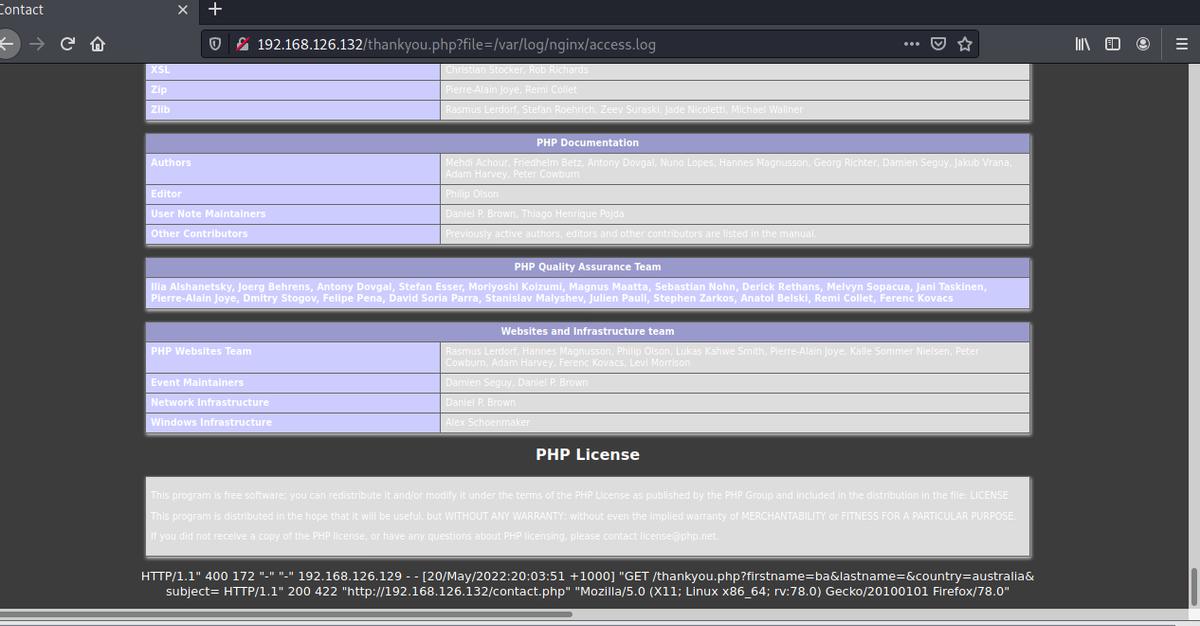Click the access log output text
Image resolution: width=1200 pixels, height=626 pixels.
587,583
